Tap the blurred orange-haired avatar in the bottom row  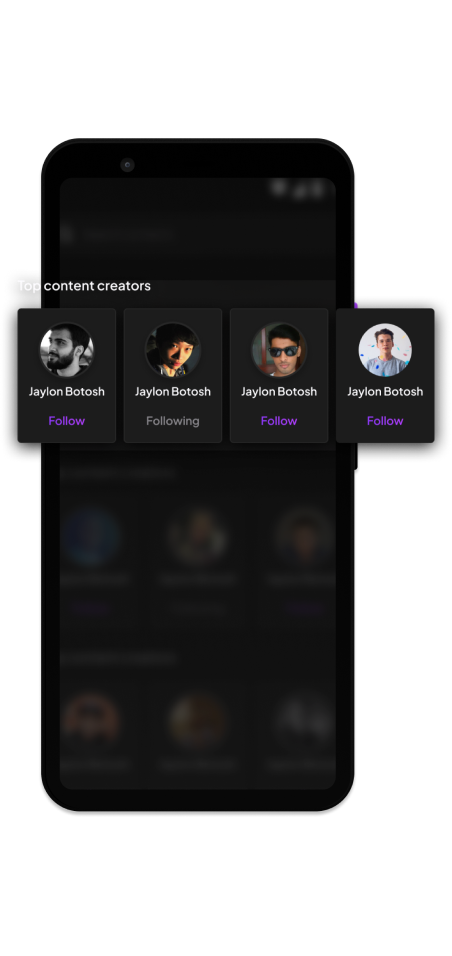tap(91, 719)
